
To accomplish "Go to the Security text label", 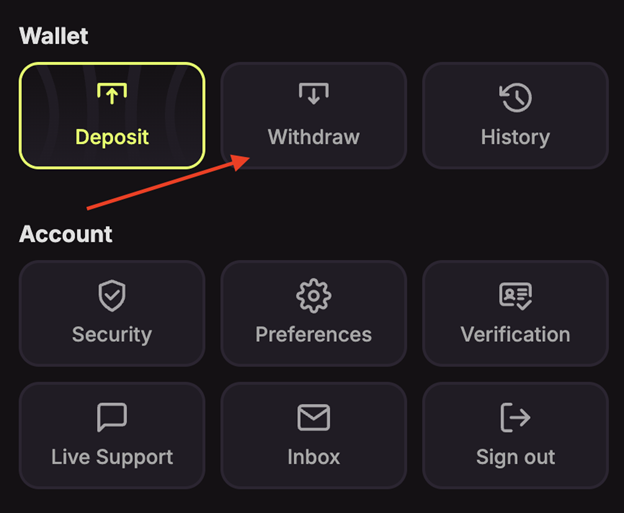I will (112, 335).
